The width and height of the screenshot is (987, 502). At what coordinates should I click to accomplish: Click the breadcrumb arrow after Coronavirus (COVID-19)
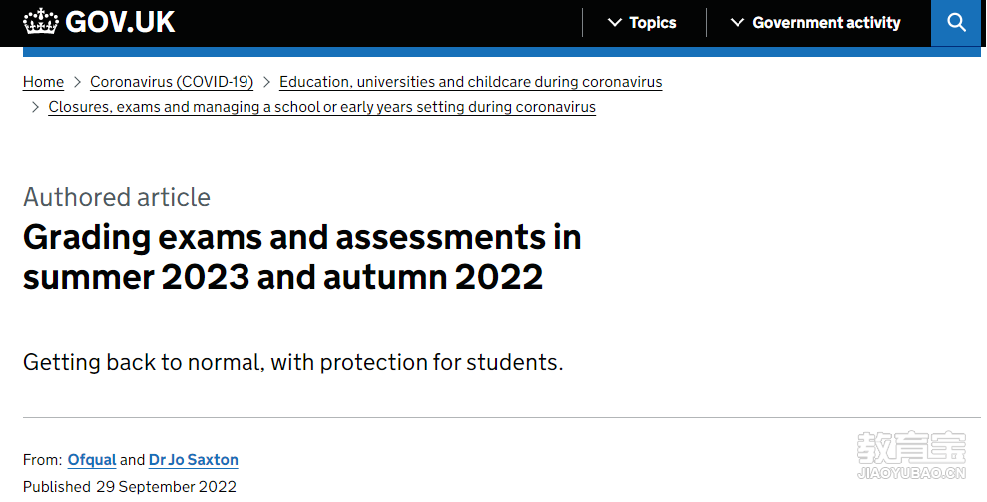[x=266, y=82]
